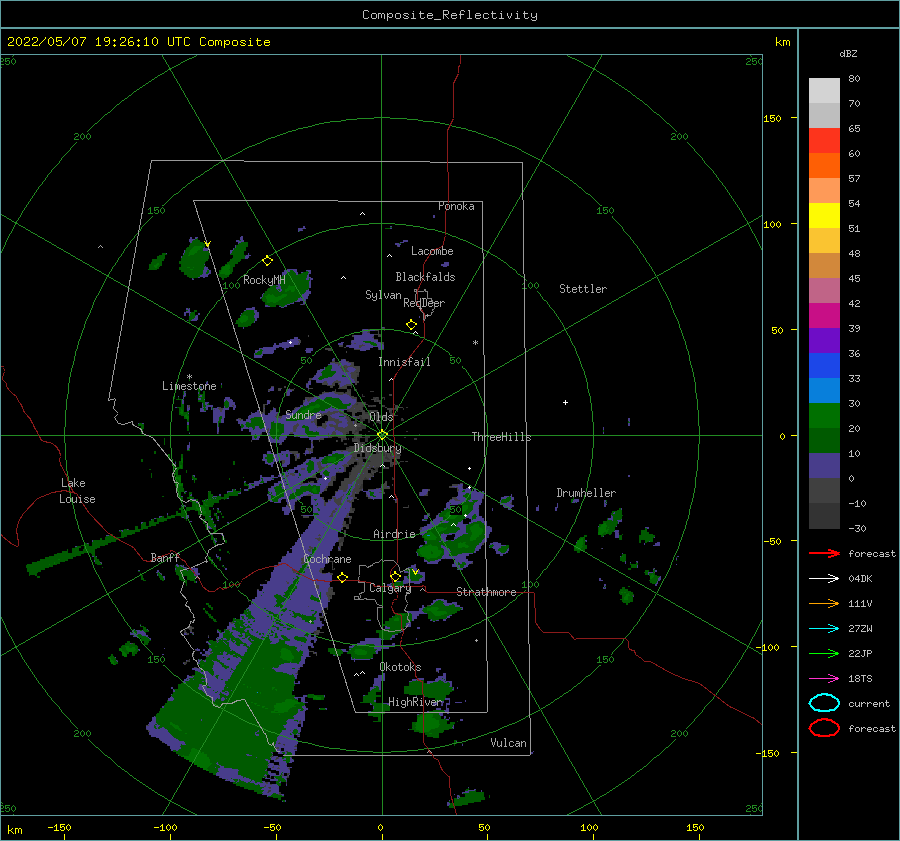Click the light gray 70 dBZ swatch
Image resolution: width=900 pixels, height=841 pixels.
824,91
